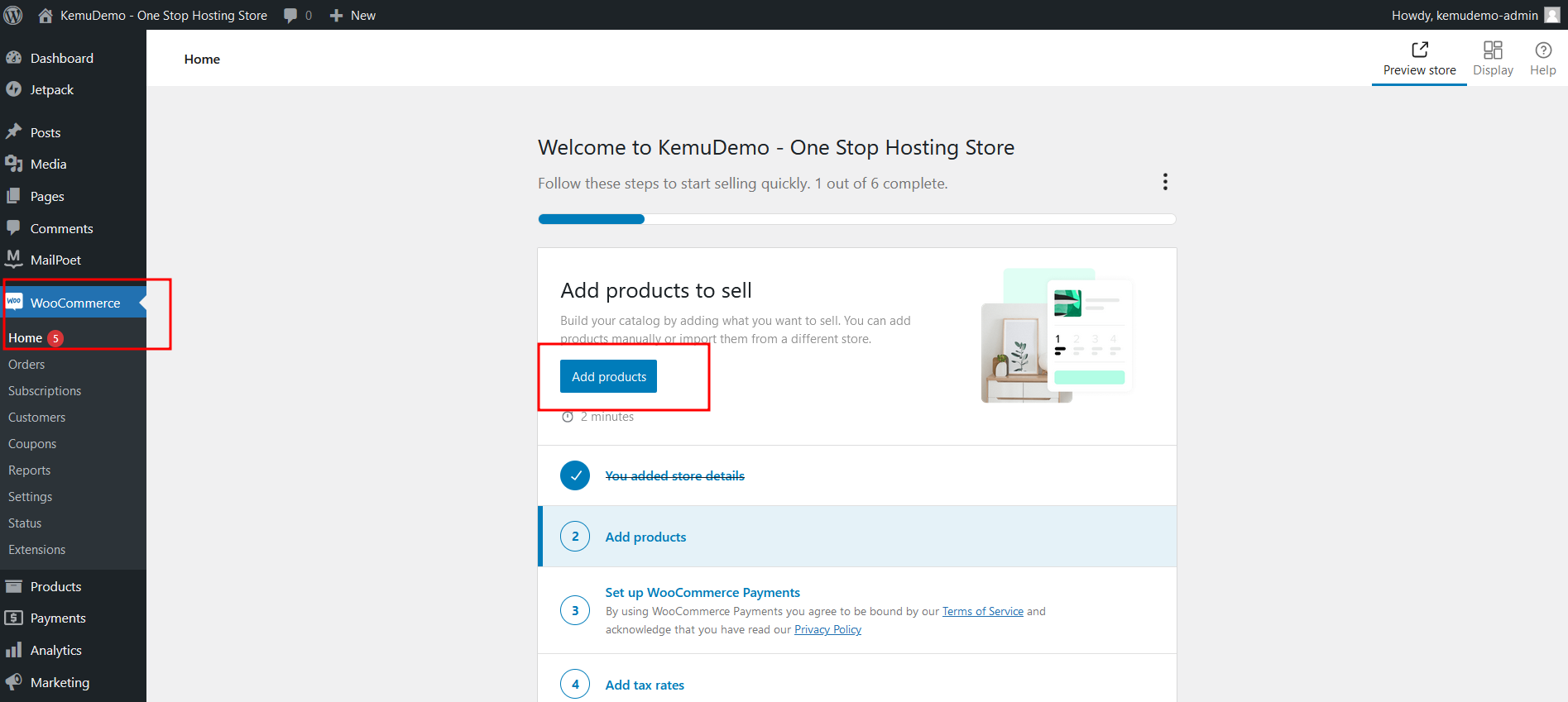Screen dimensions: 1568x702
Task: Click the Marketing megaphone icon
Action: click(x=14, y=682)
